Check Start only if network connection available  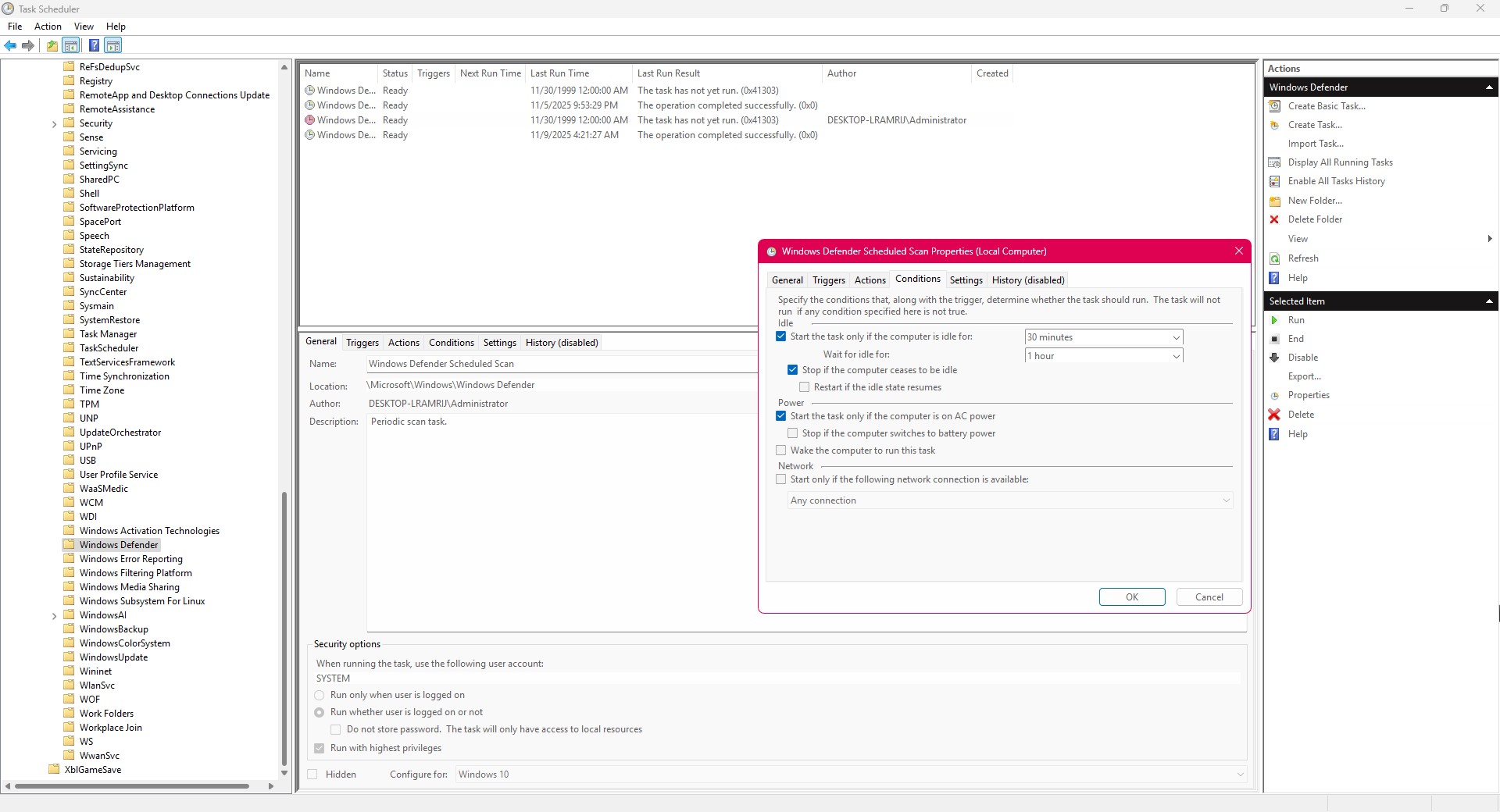(x=780, y=479)
